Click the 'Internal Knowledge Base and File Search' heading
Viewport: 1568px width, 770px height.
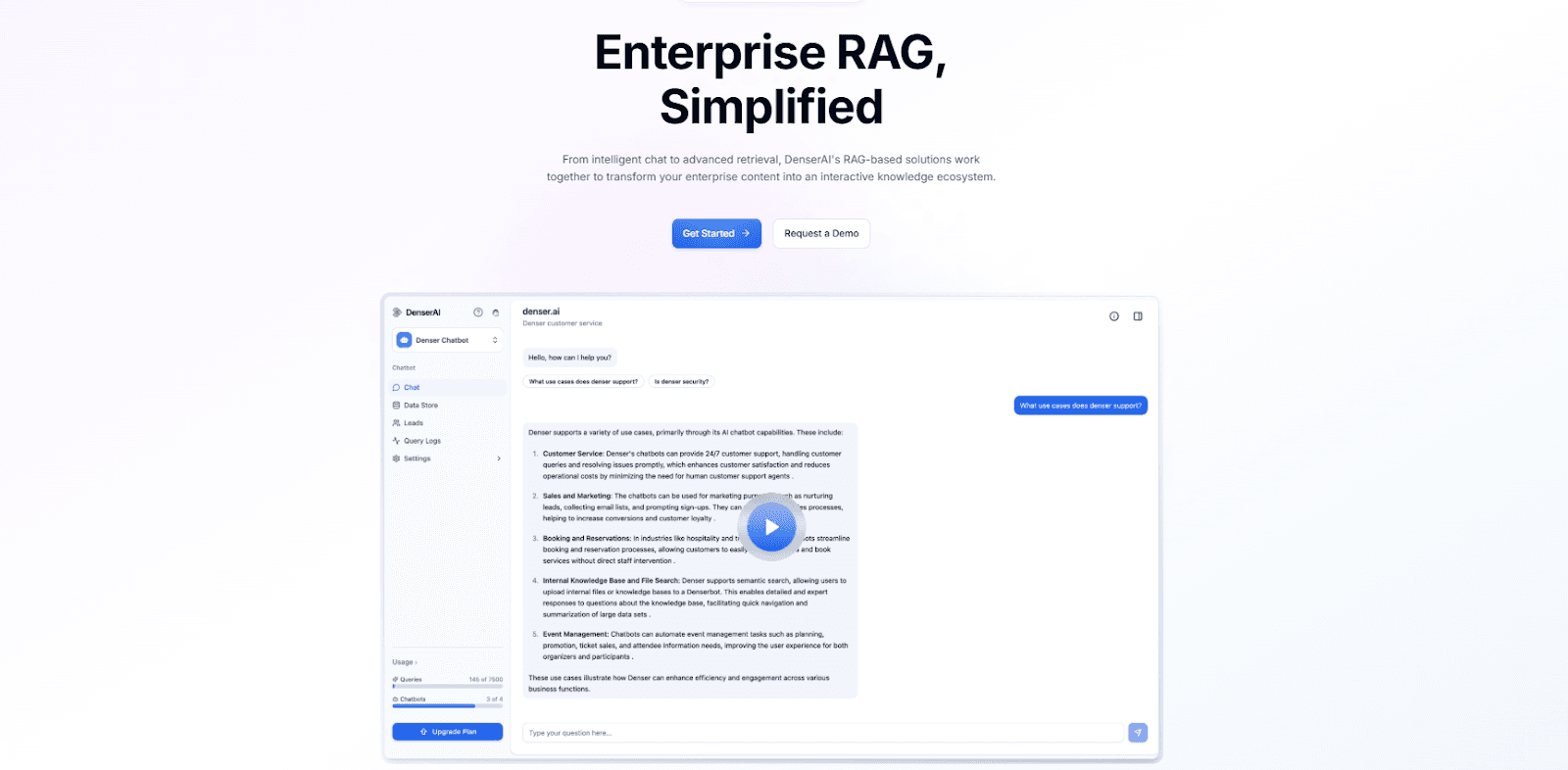(x=611, y=581)
